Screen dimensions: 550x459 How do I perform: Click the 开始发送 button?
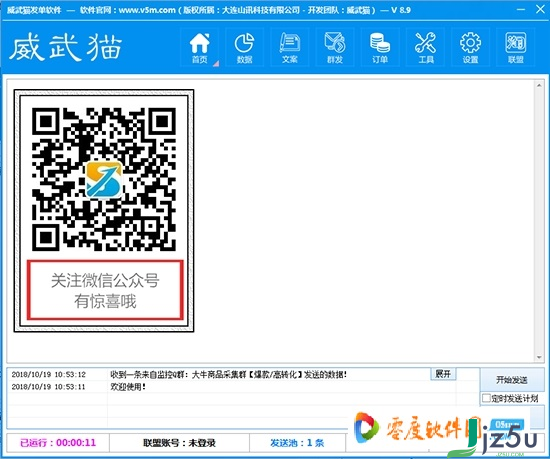click(x=512, y=380)
